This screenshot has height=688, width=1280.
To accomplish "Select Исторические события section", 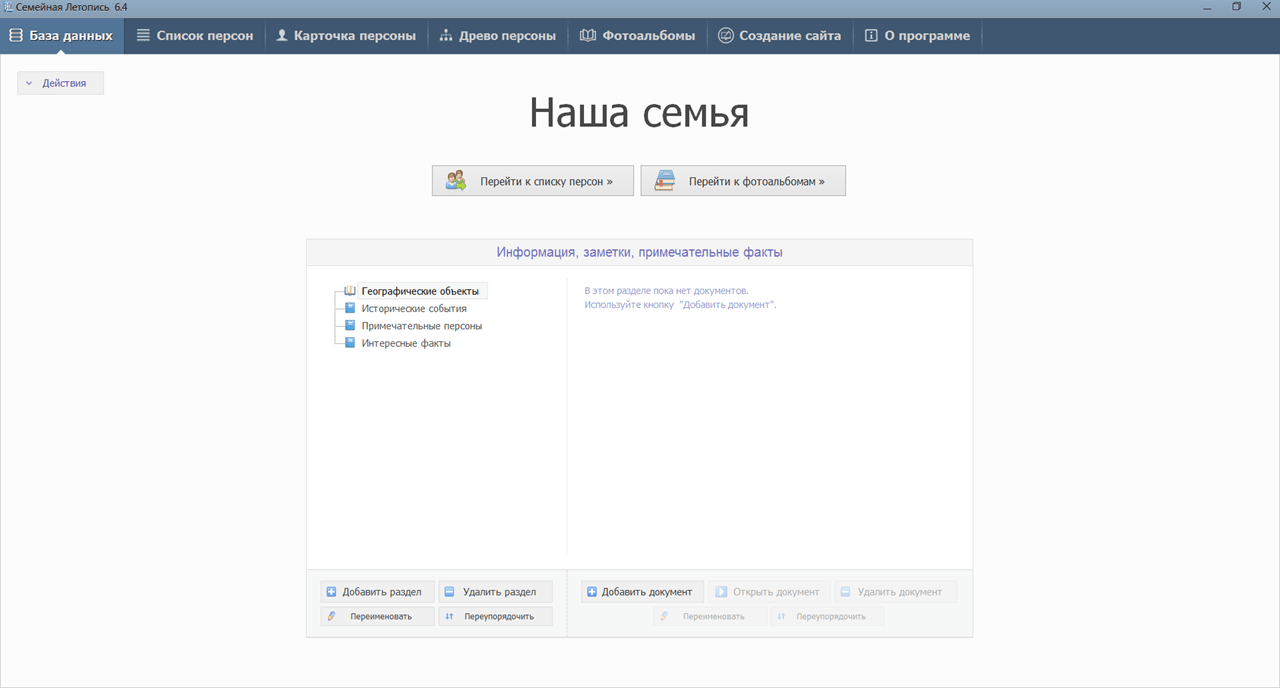I will point(414,308).
